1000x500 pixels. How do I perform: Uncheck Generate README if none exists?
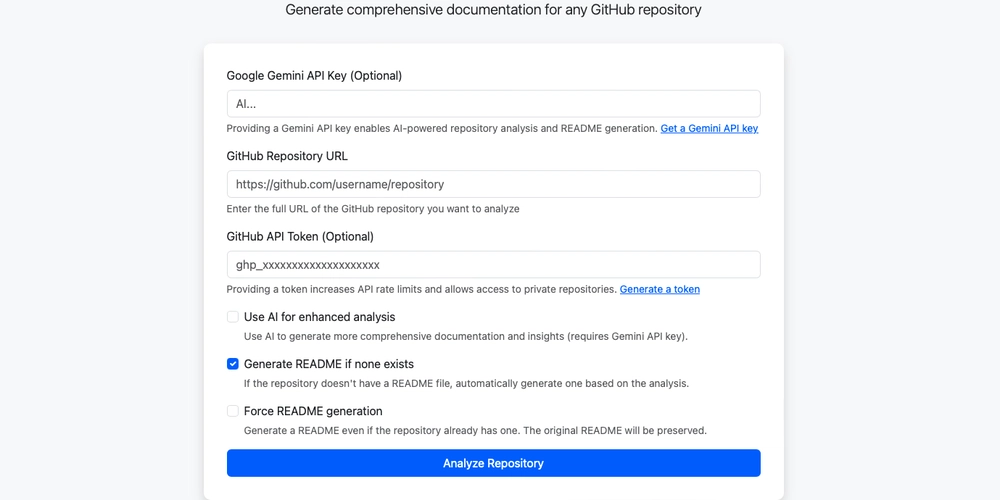[x=233, y=364]
